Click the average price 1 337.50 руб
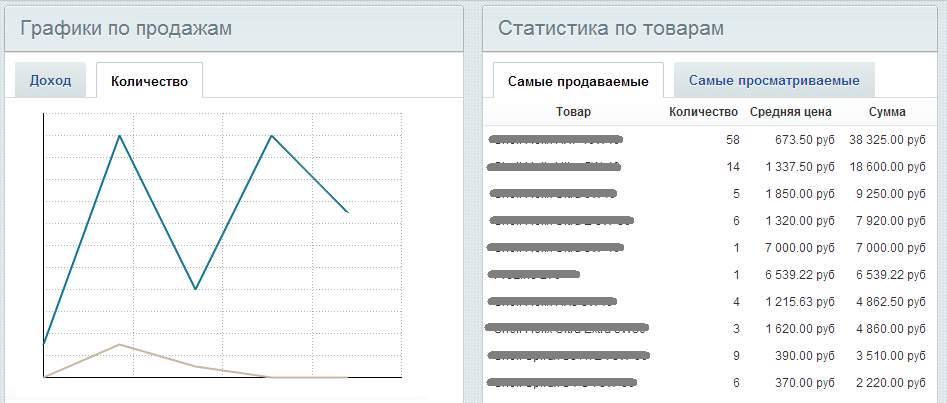The width and height of the screenshot is (947, 403). coord(800,167)
